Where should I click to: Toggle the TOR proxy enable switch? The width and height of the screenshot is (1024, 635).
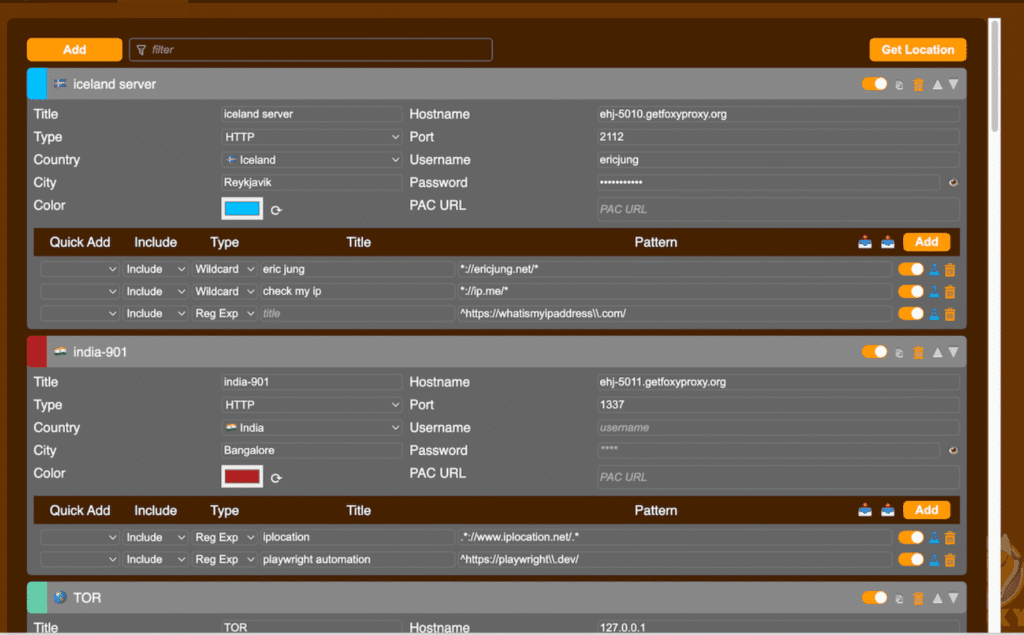pyautogui.click(x=874, y=598)
